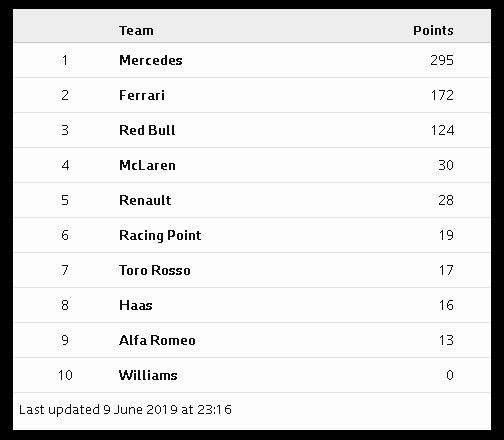Click the McLaren team name

(147, 165)
